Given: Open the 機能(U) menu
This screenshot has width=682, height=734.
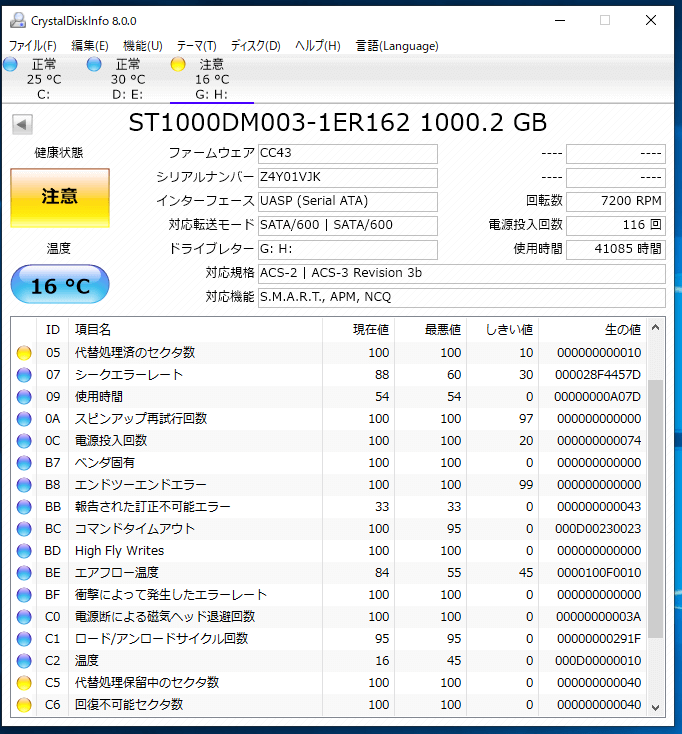Looking at the screenshot, I should [142, 46].
